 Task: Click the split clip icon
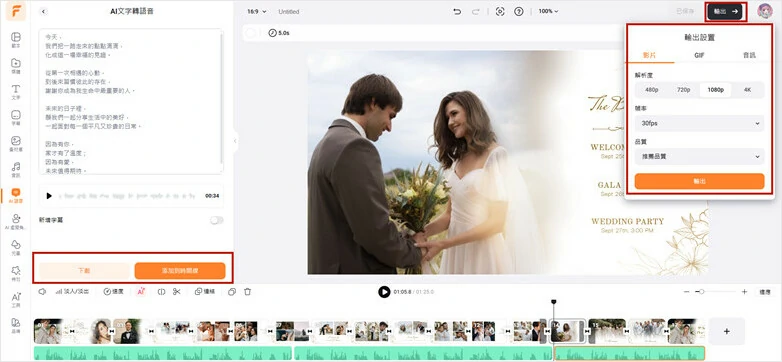click(x=161, y=291)
